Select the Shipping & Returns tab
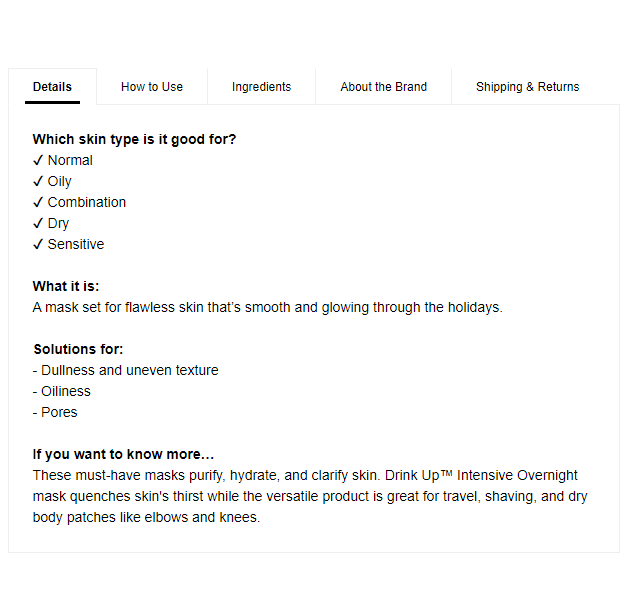 coord(527,87)
